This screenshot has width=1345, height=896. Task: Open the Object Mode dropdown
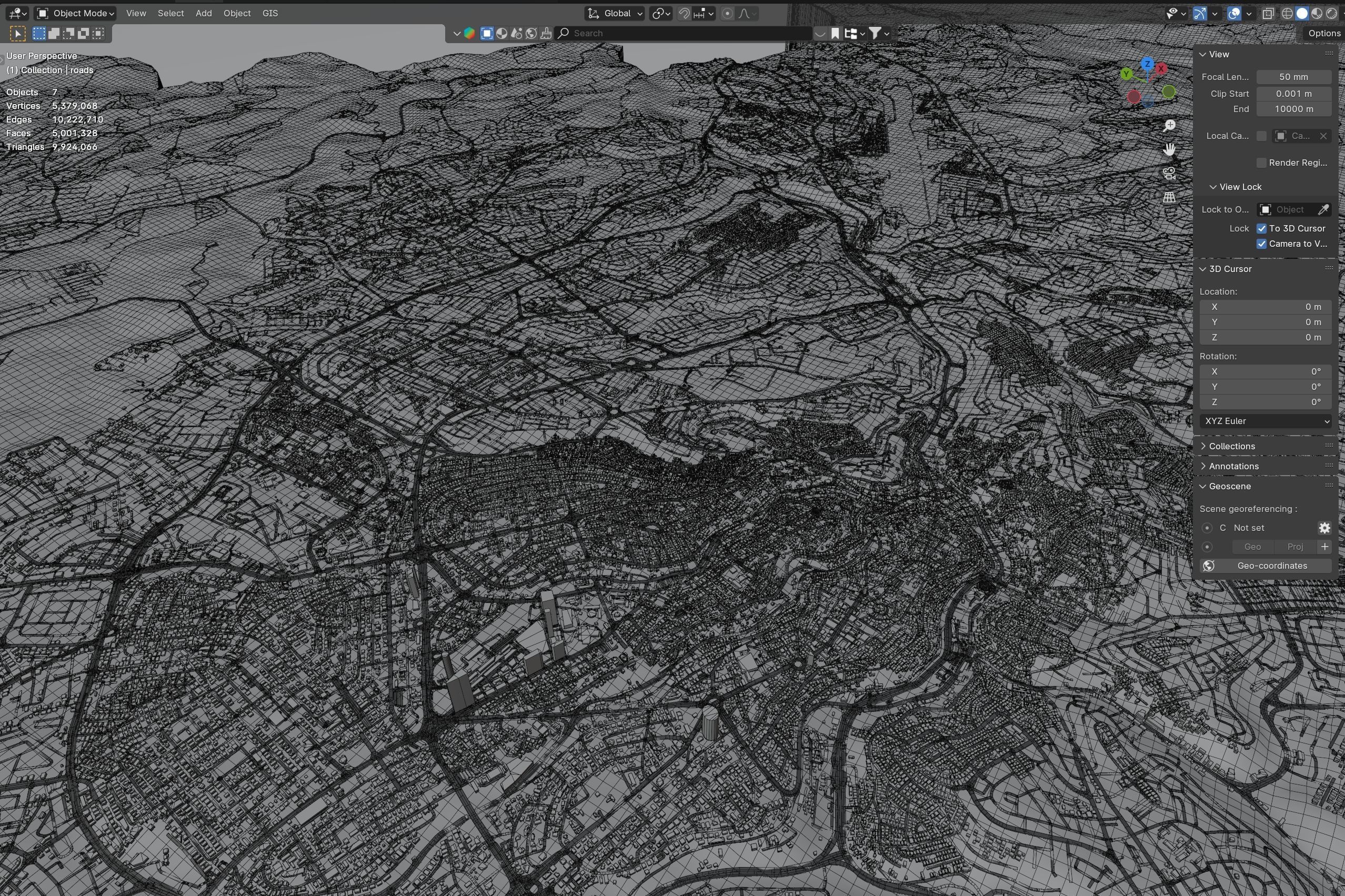click(x=75, y=13)
